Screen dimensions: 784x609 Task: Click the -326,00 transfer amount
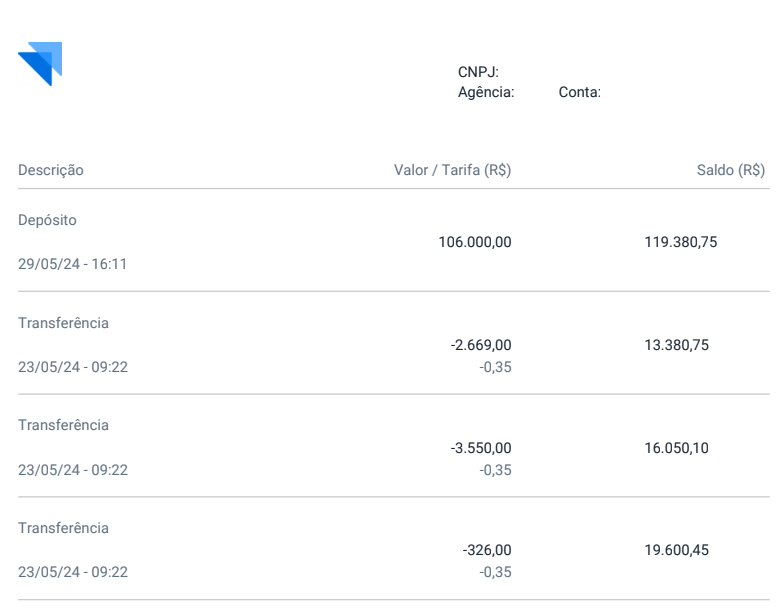[x=487, y=550]
